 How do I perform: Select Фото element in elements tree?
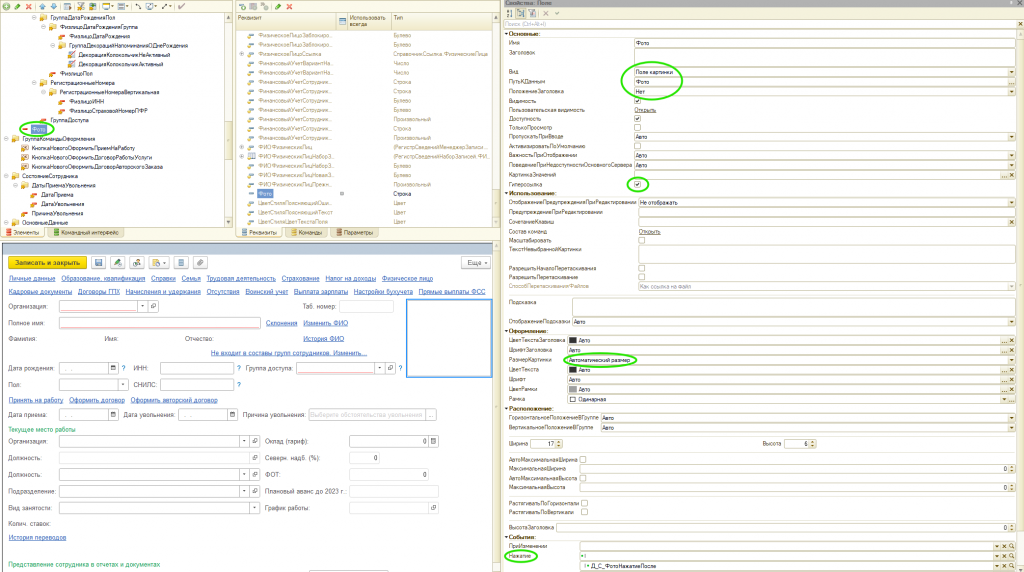pyautogui.click(x=39, y=129)
